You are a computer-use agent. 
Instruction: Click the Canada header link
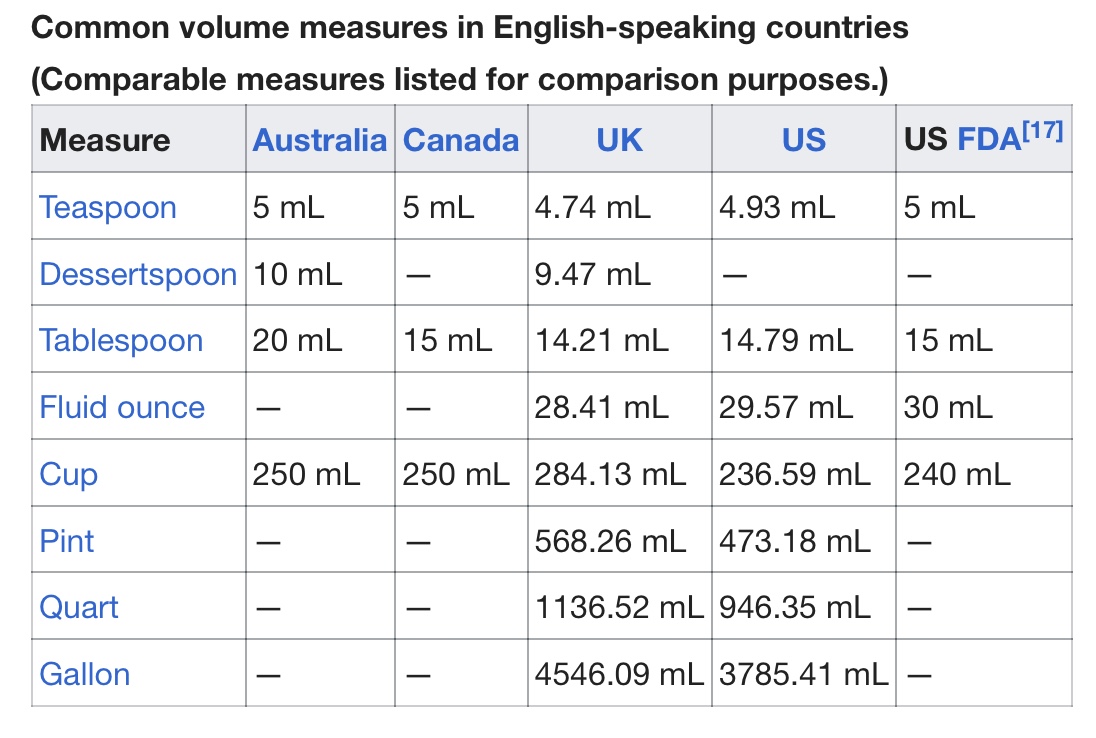461,140
